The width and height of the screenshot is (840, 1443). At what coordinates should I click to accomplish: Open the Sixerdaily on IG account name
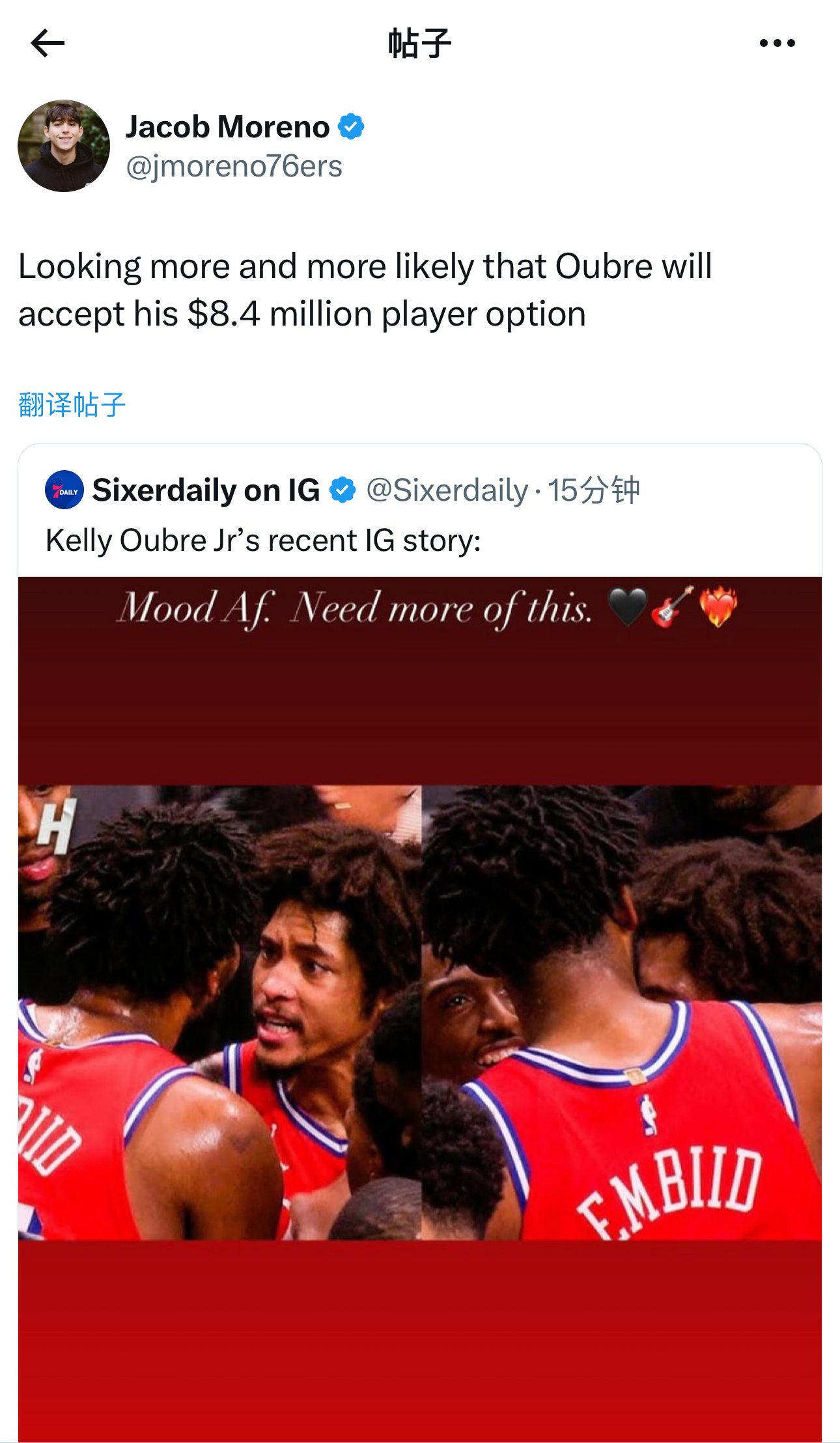click(x=206, y=490)
